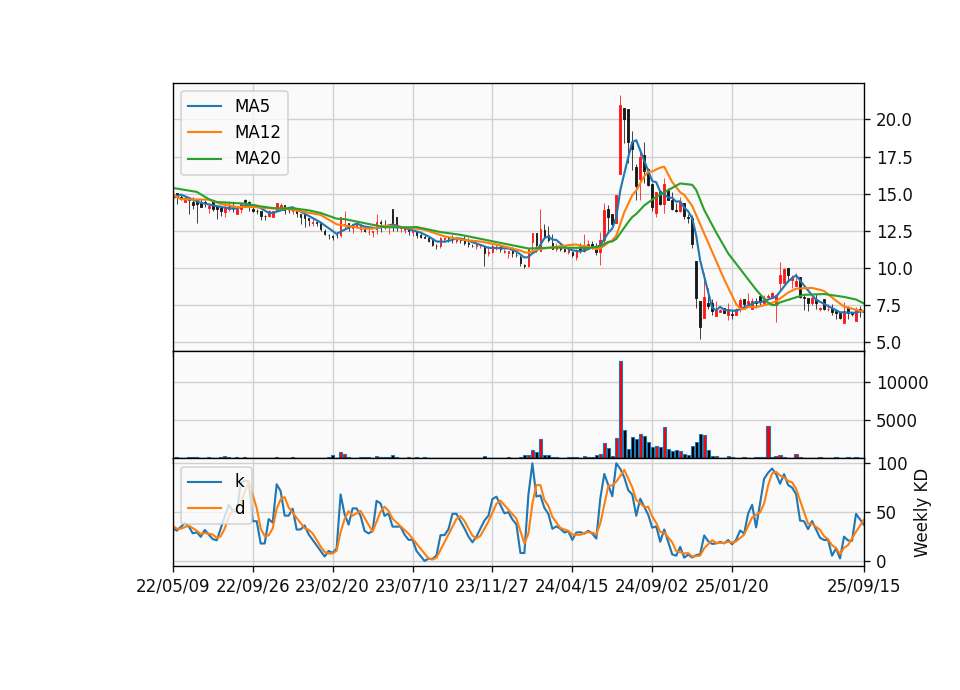Click the 22/05/09 date tick label

pos(173,586)
